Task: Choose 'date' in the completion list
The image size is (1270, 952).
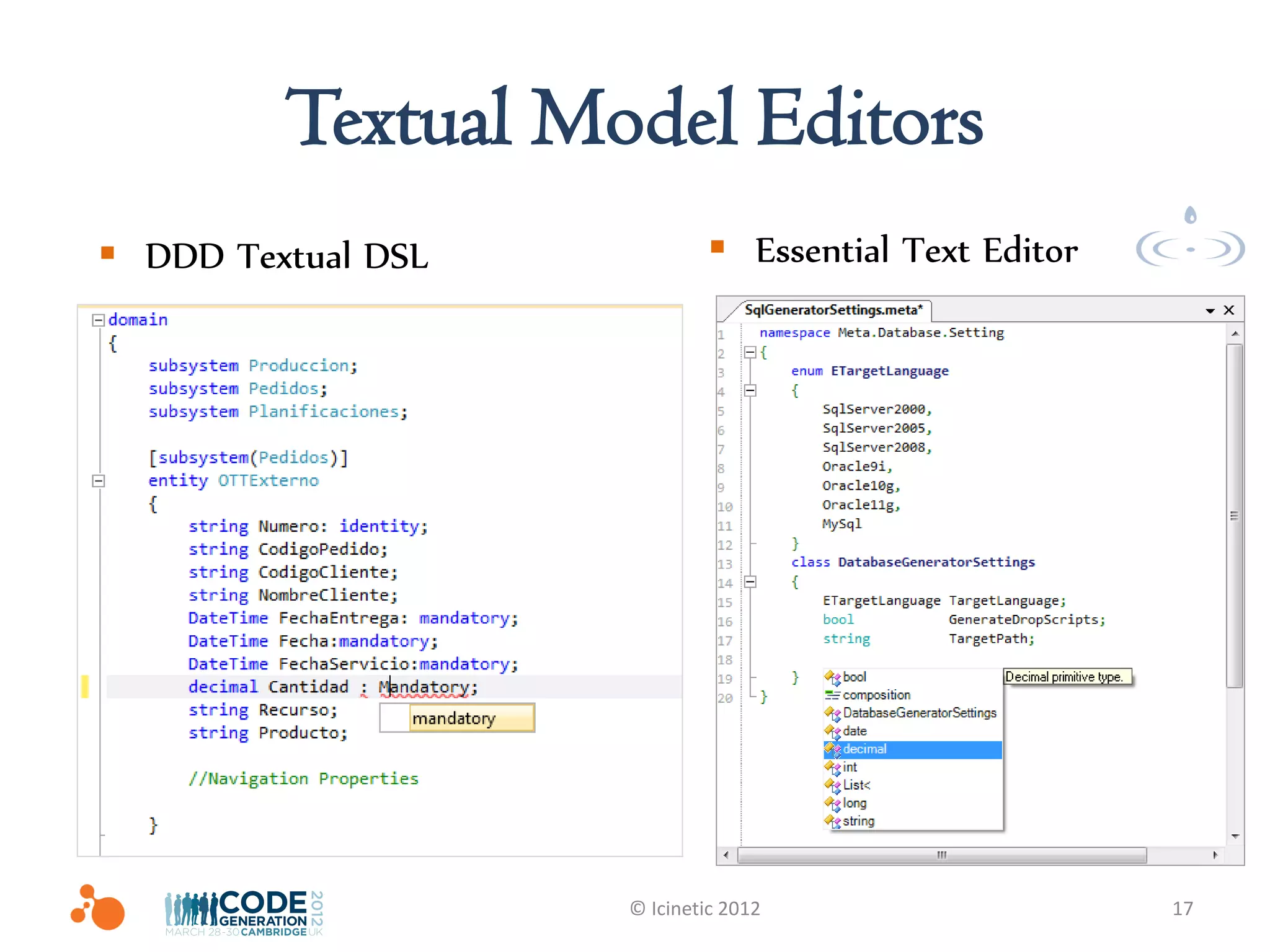Action: pos(913,731)
